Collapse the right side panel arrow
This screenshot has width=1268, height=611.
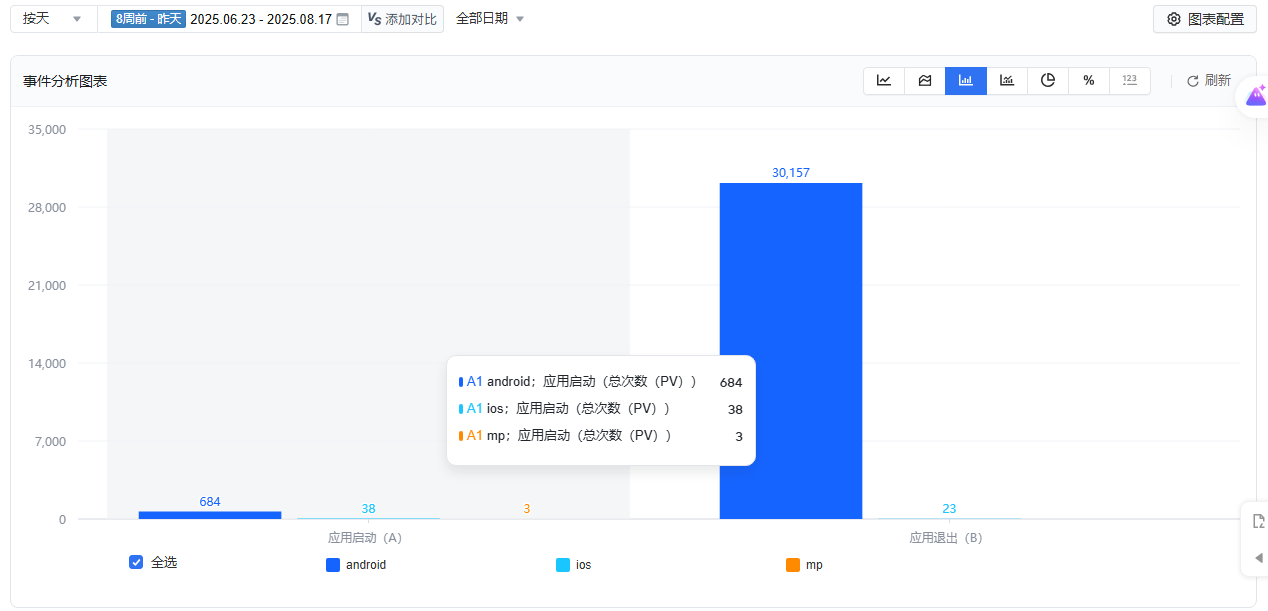point(1258,557)
